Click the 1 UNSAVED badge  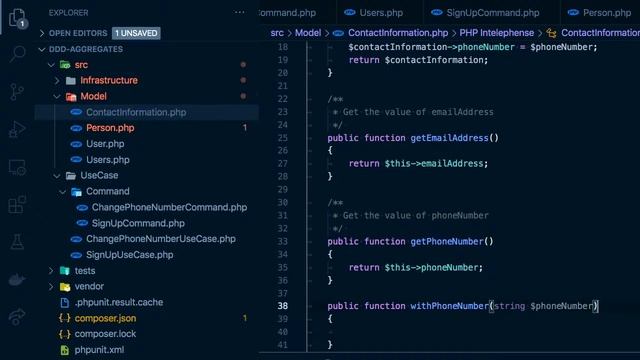point(136,33)
